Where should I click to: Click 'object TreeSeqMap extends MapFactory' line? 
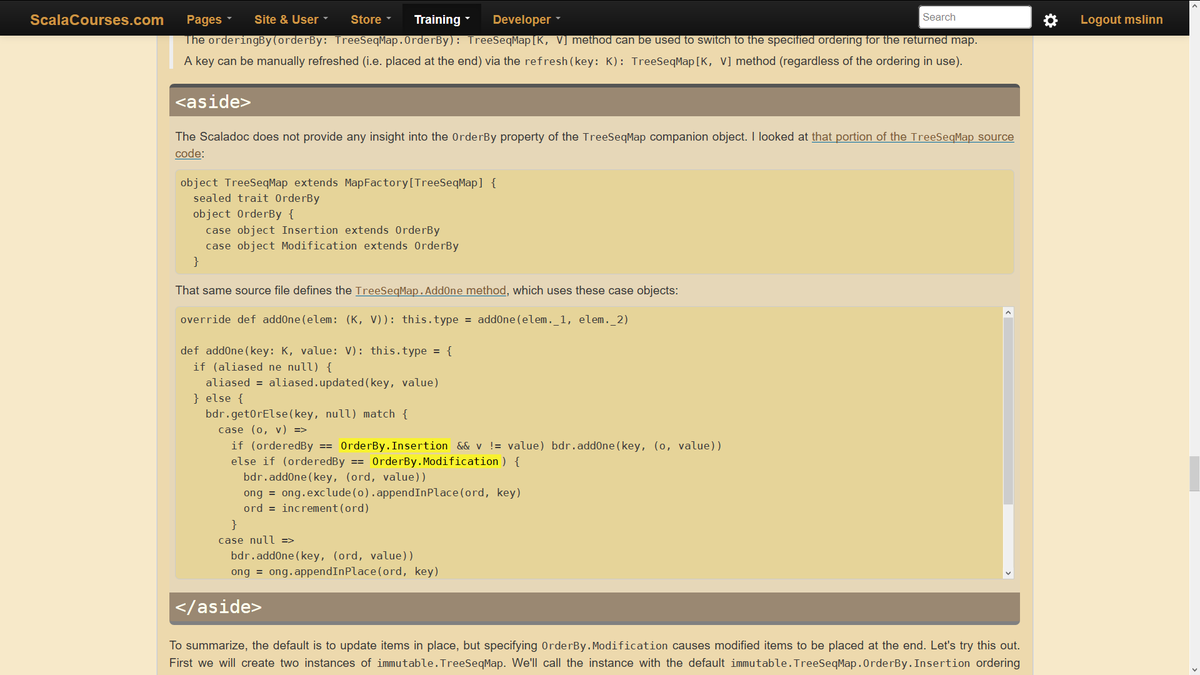[338, 183]
